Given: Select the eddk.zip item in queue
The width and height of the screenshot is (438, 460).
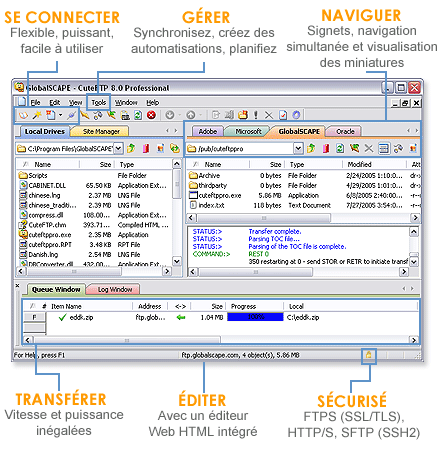Looking at the screenshot, I should tap(81, 317).
